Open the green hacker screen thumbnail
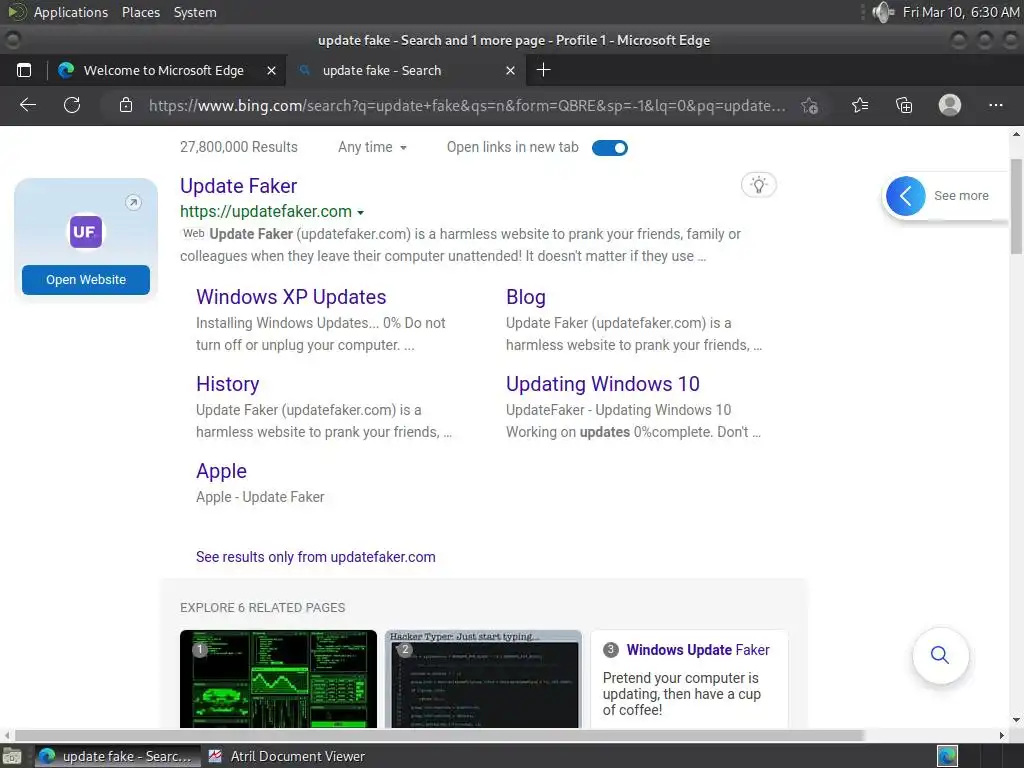Screen dimensions: 1024x768 (278, 679)
